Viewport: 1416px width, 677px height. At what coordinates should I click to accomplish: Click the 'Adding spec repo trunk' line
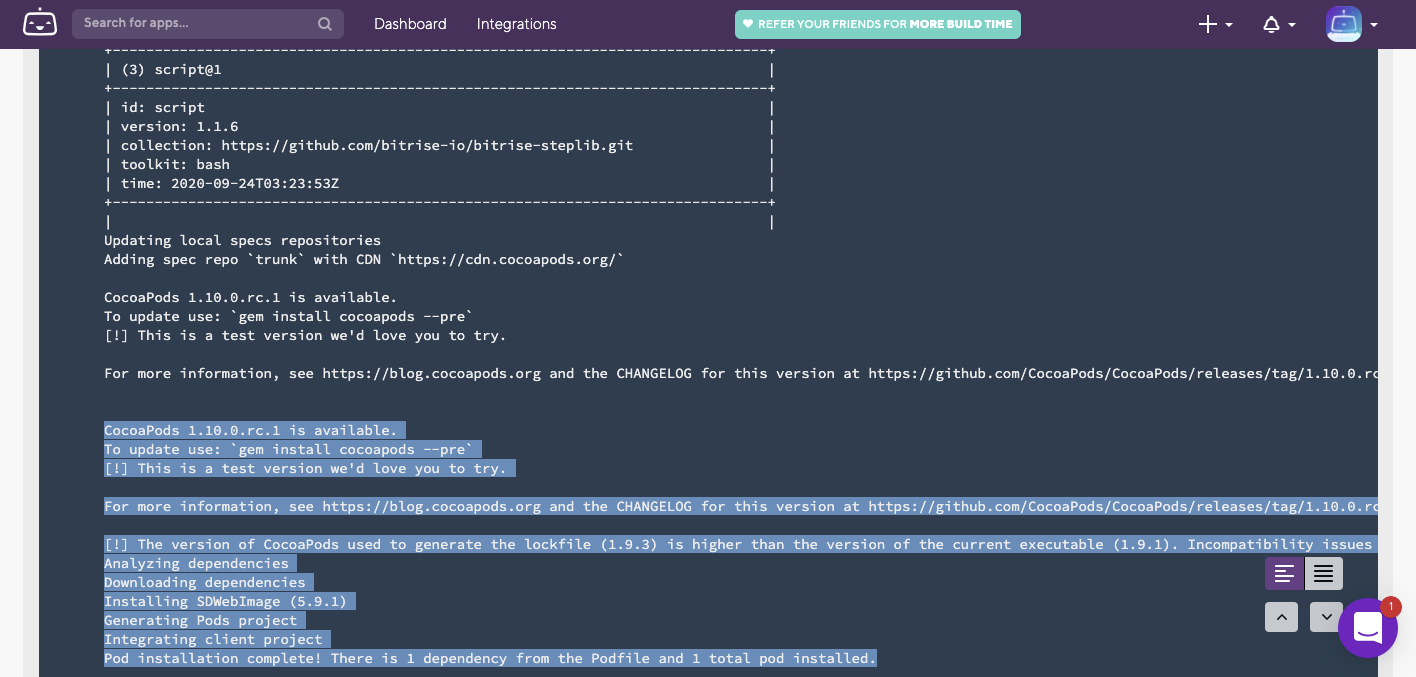(364, 260)
